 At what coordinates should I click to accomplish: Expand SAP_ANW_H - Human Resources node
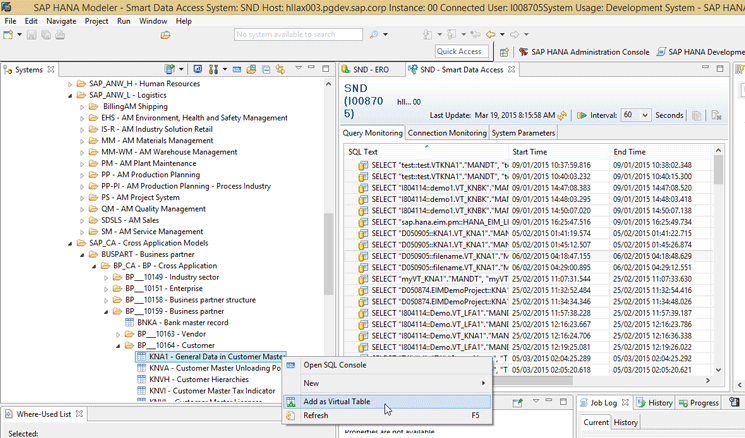(x=70, y=84)
